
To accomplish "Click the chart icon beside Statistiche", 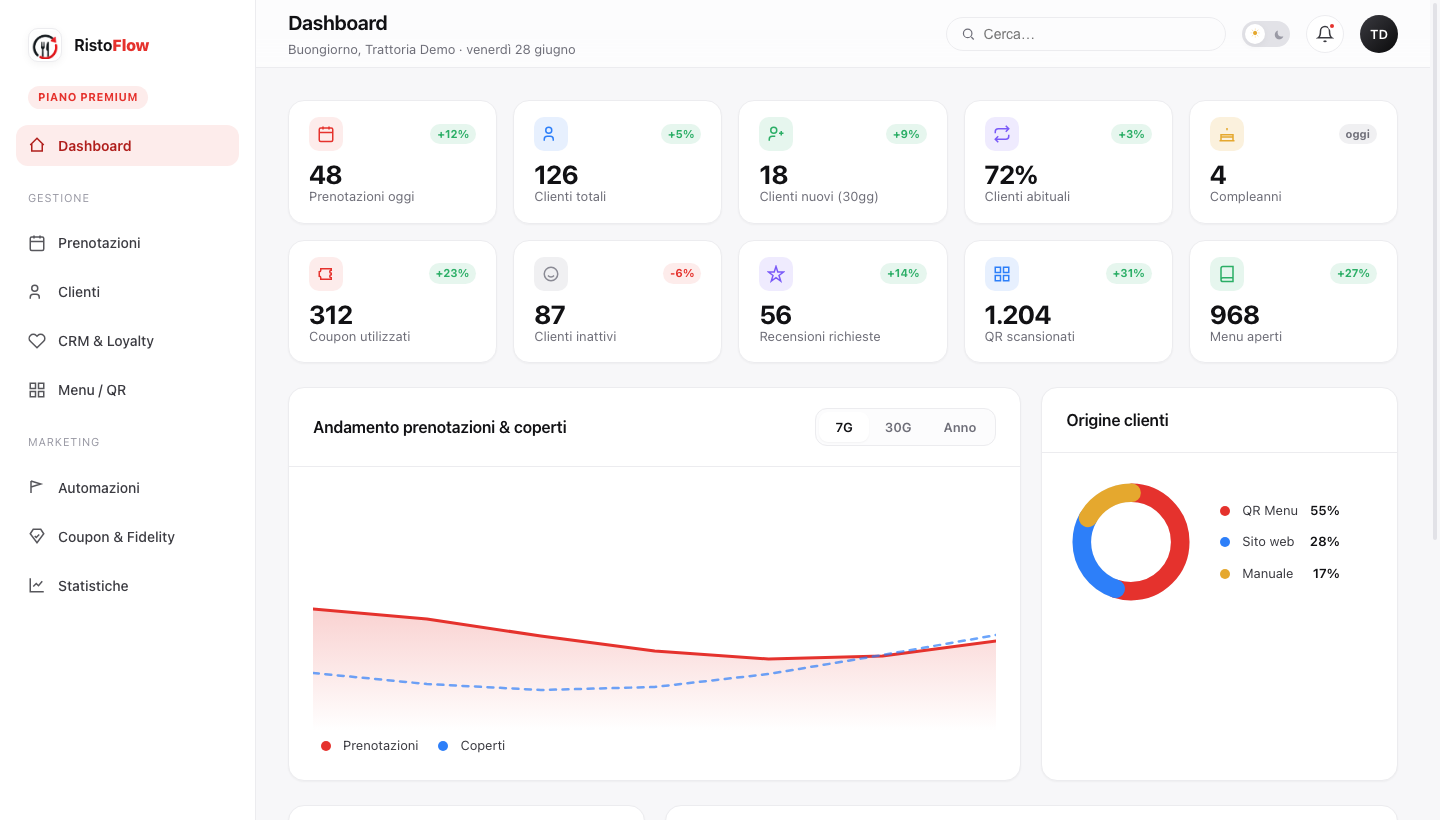I will (37, 586).
